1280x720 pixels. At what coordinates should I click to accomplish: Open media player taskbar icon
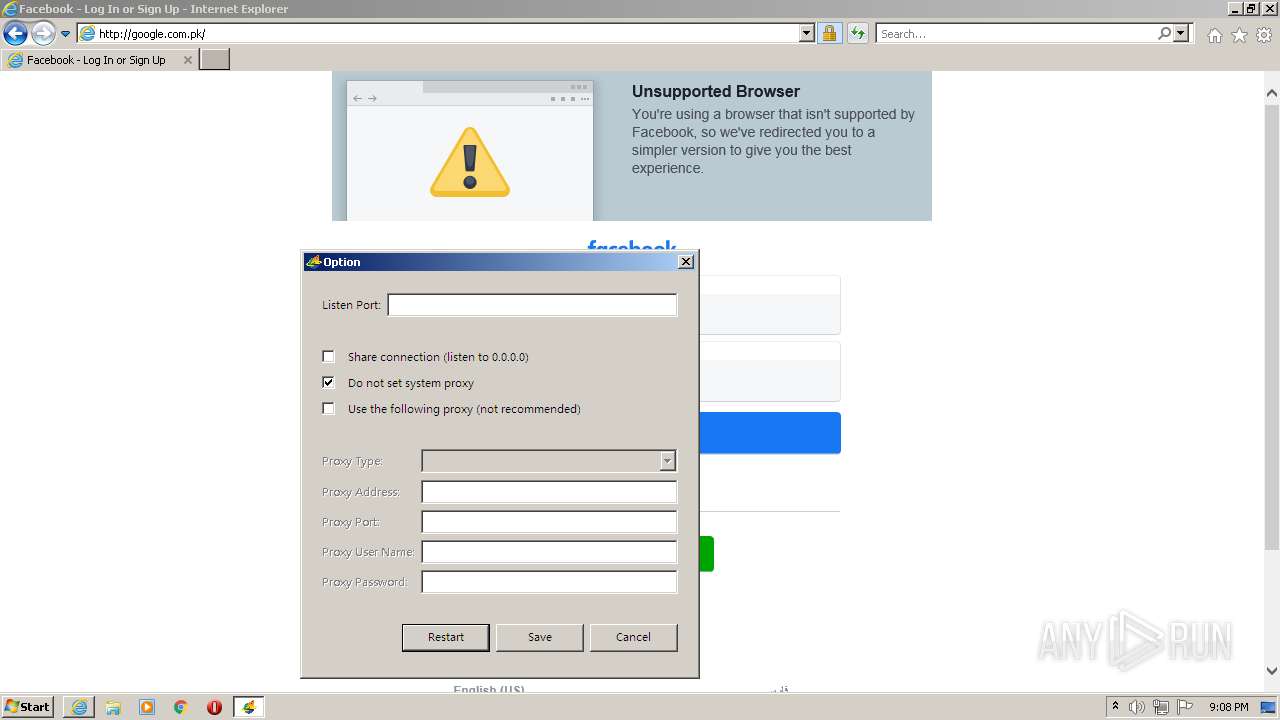click(147, 707)
